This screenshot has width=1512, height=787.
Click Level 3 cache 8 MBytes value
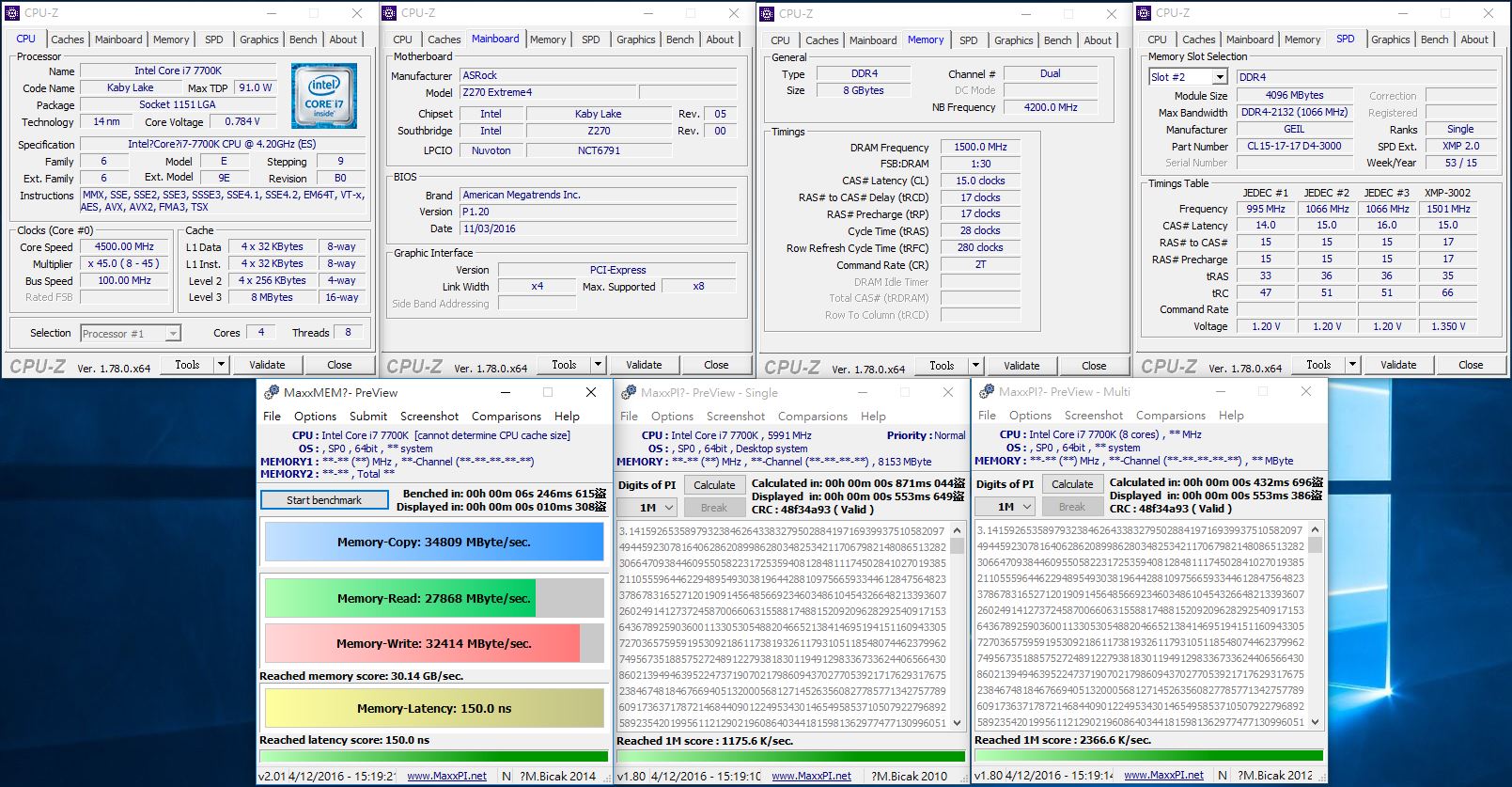click(x=273, y=297)
